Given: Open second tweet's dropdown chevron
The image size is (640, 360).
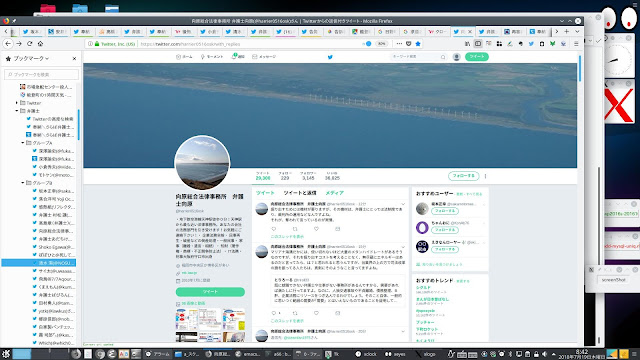Looking at the screenshot, I should coord(403,247).
